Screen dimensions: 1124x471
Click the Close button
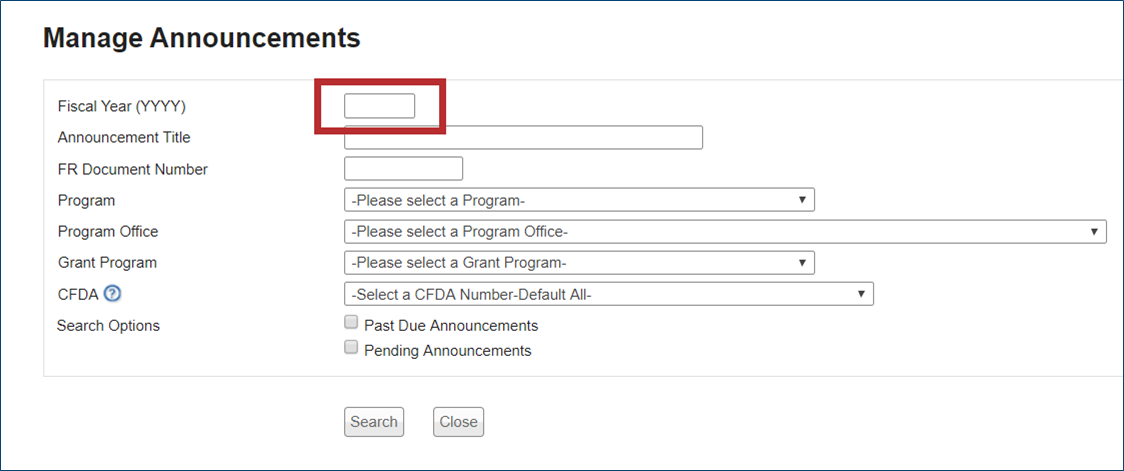(x=458, y=422)
